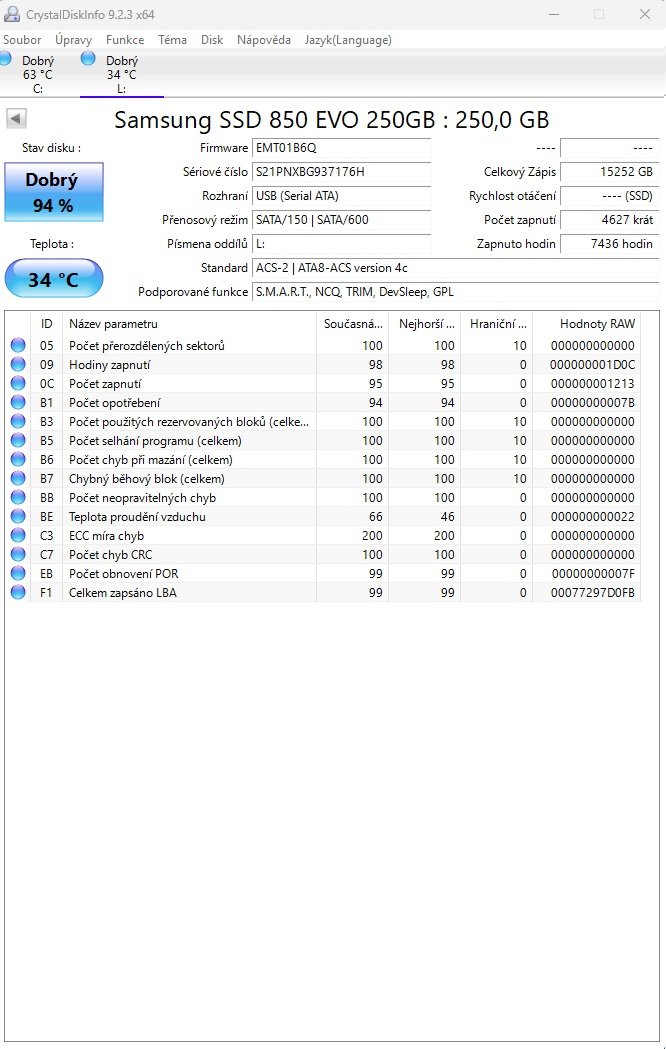Click the Celkový Zápis value 15252 GB

[609, 172]
